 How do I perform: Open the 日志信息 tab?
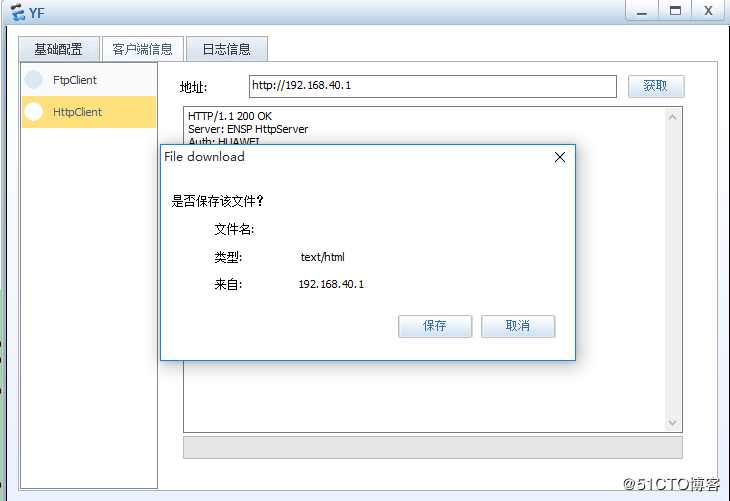pyautogui.click(x=227, y=49)
